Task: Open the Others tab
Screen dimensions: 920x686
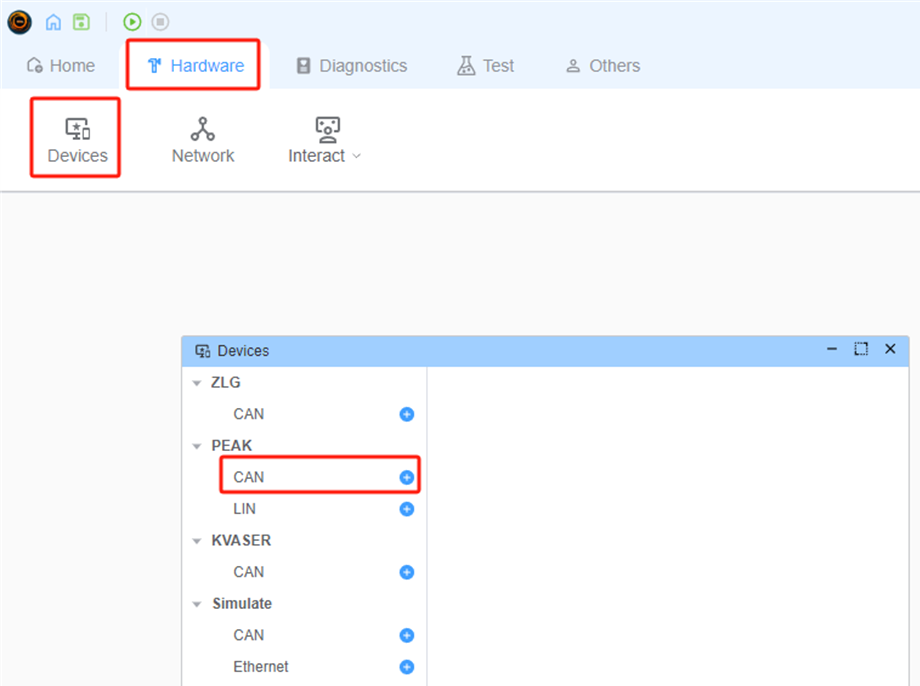Action: [602, 66]
